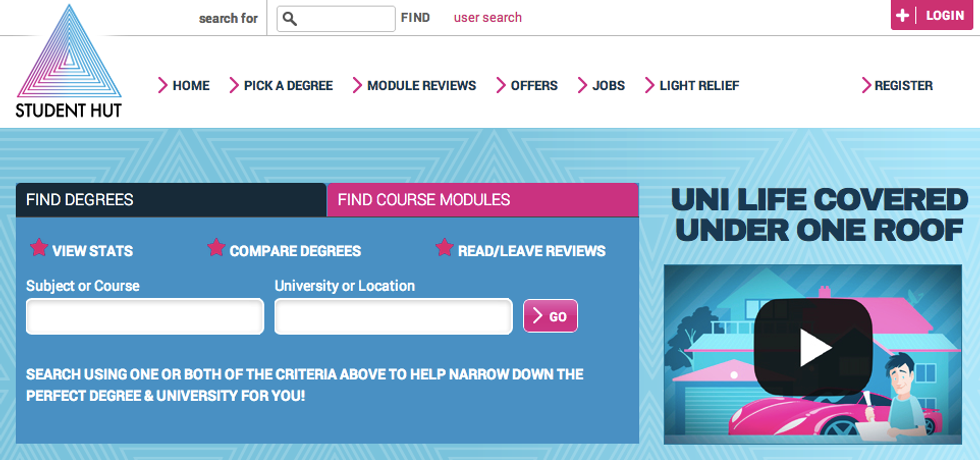This screenshot has width=980, height=460.
Task: Click the 'Subject or Course' label
Action: point(82,286)
